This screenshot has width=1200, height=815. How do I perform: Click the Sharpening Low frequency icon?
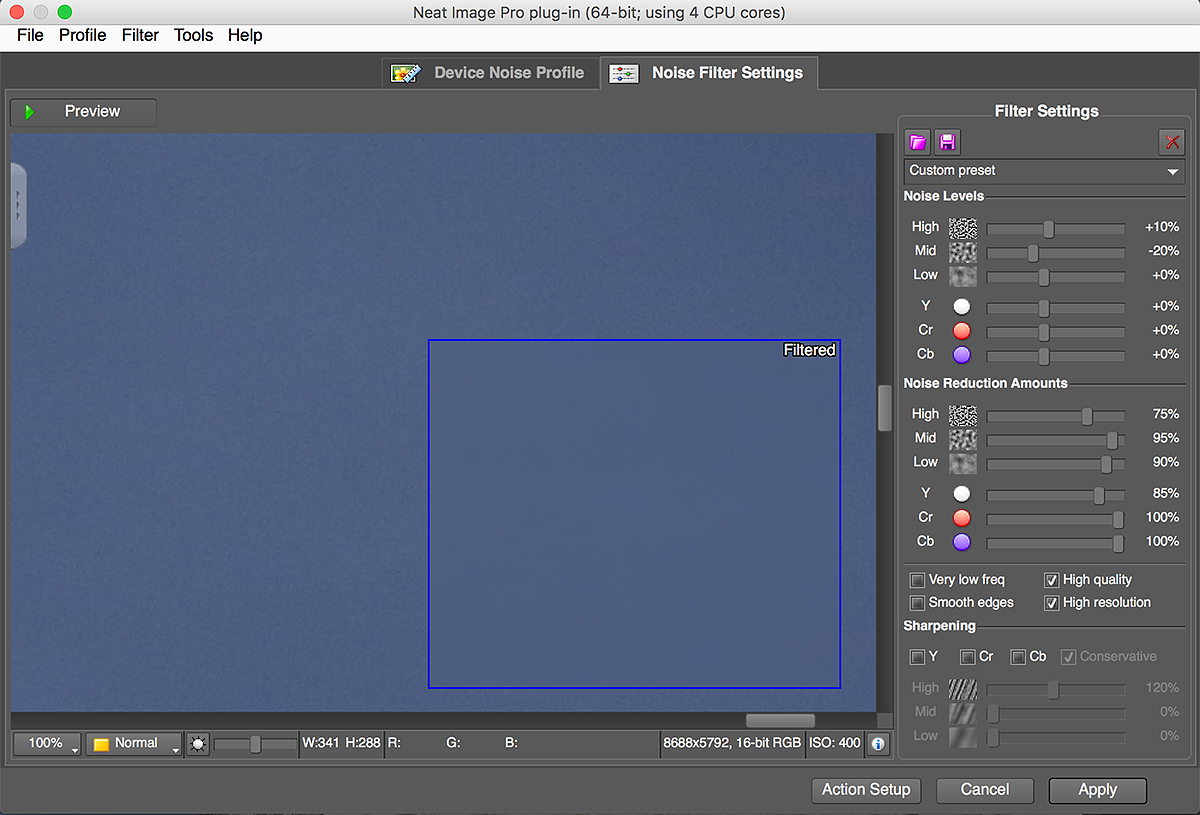pyautogui.click(x=963, y=736)
